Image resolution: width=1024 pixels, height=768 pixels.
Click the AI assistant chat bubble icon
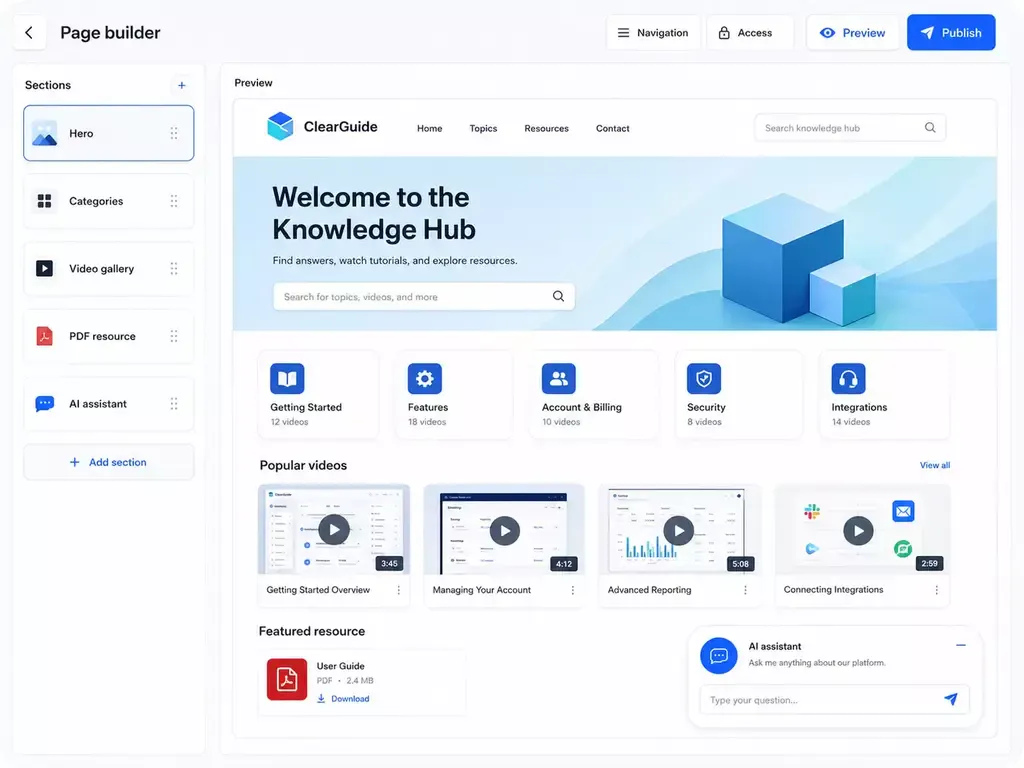click(x=719, y=656)
